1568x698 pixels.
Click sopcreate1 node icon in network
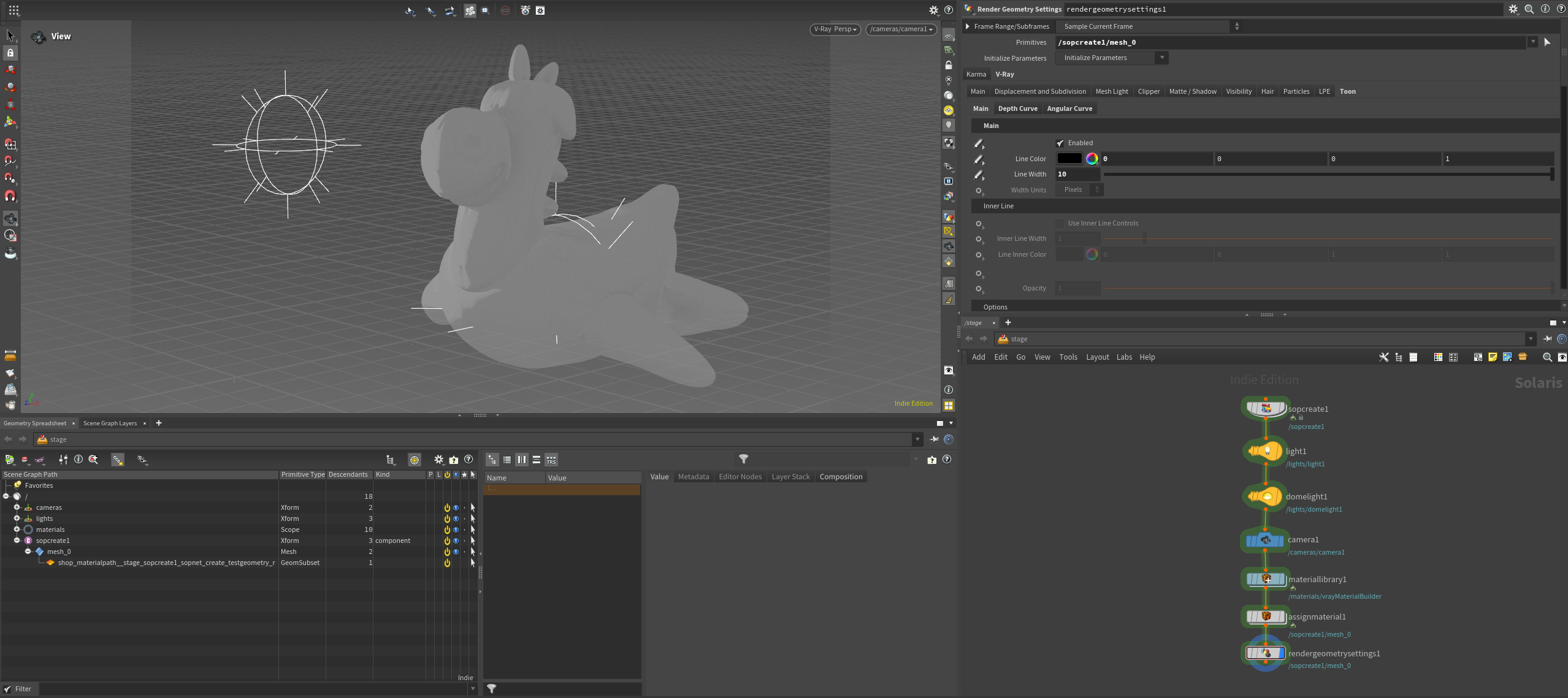1266,408
